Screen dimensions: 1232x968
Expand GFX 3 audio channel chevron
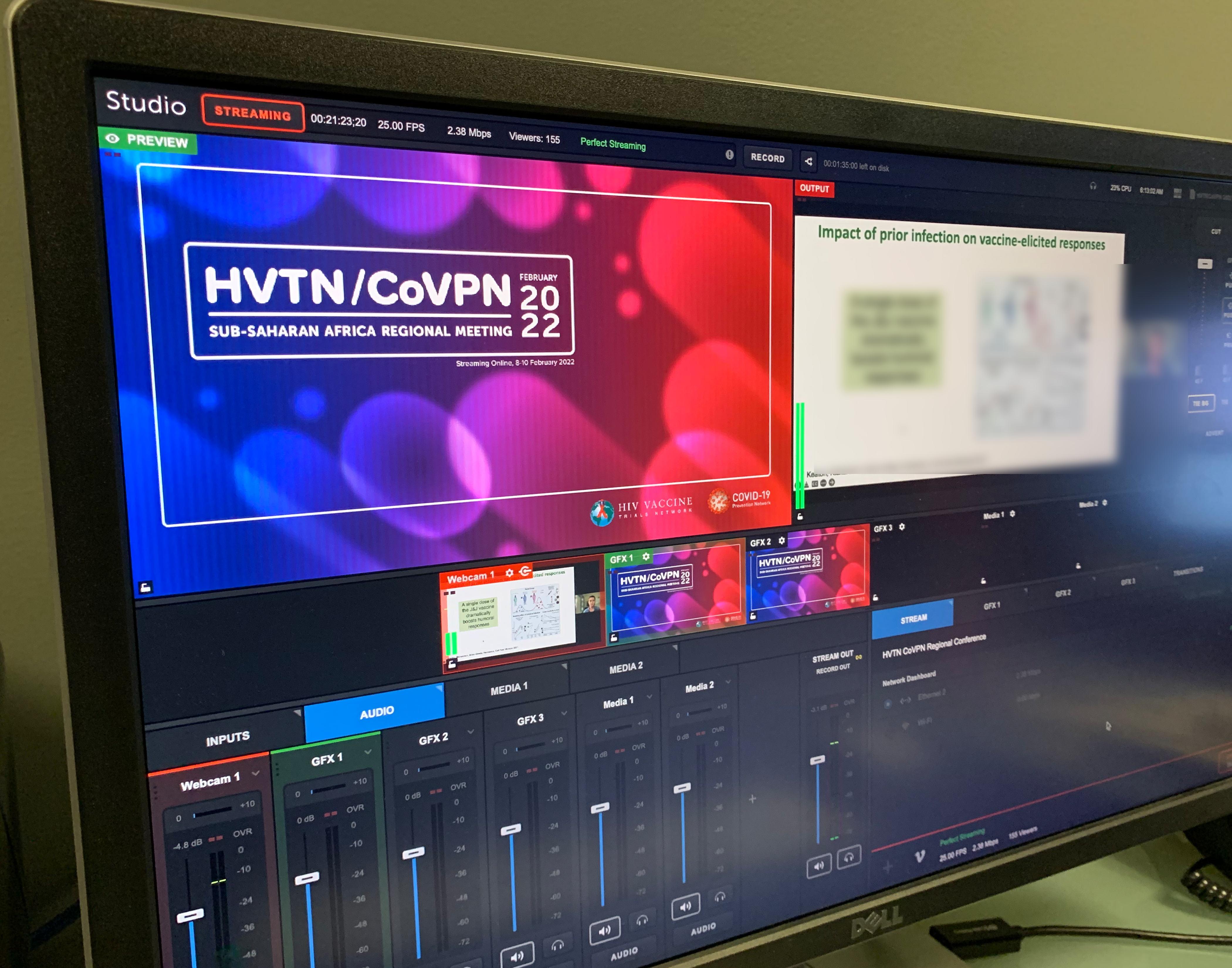click(564, 713)
